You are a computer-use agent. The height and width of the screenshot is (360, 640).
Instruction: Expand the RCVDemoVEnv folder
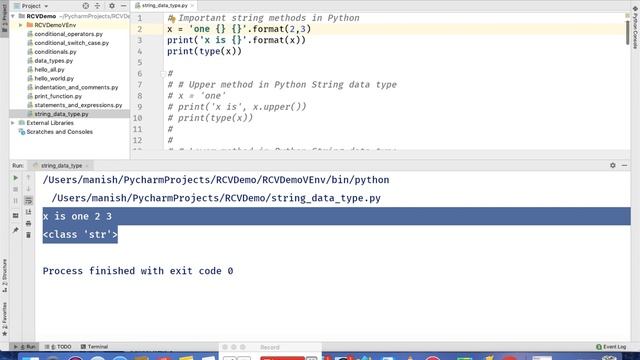coord(21,25)
